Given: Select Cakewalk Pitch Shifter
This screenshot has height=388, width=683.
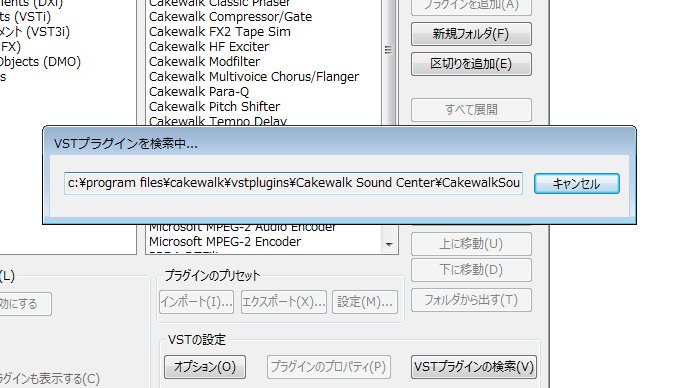Looking at the screenshot, I should [x=214, y=107].
